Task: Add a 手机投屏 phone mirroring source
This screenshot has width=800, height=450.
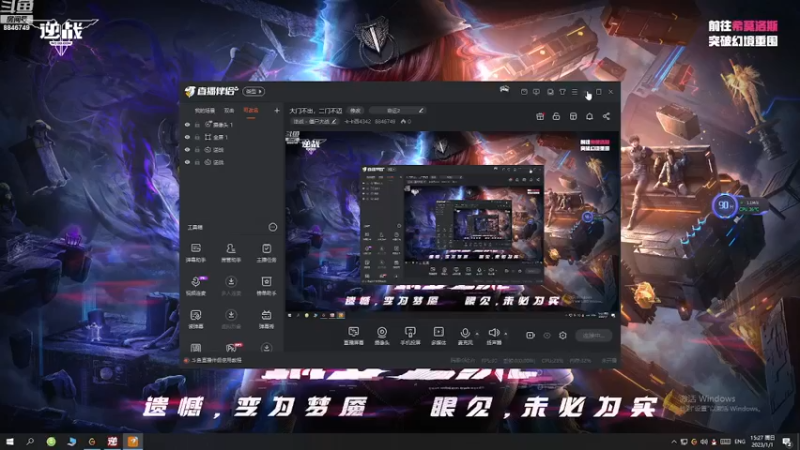Action: [x=410, y=336]
